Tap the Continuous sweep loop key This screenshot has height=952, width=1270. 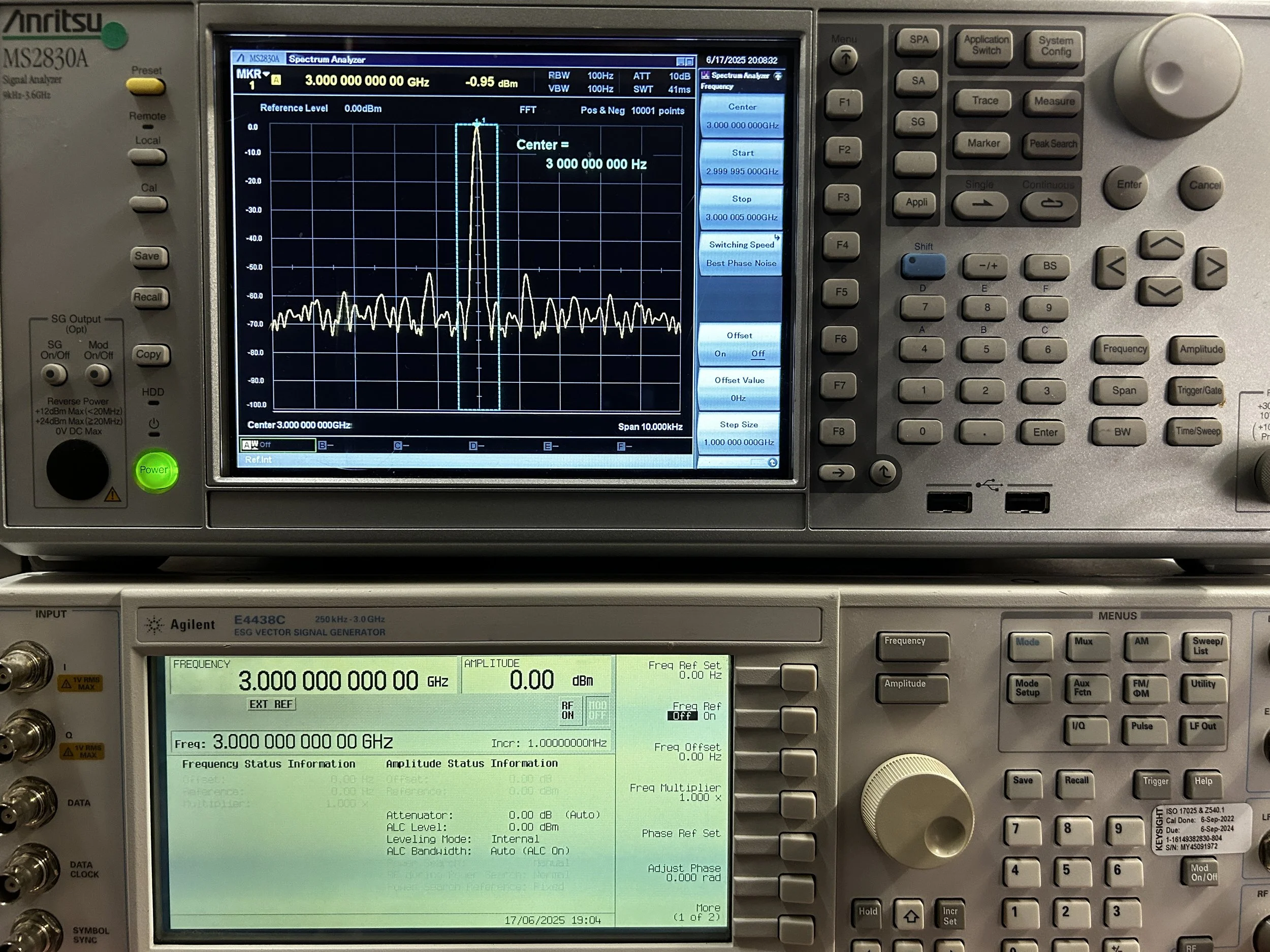point(1050,204)
